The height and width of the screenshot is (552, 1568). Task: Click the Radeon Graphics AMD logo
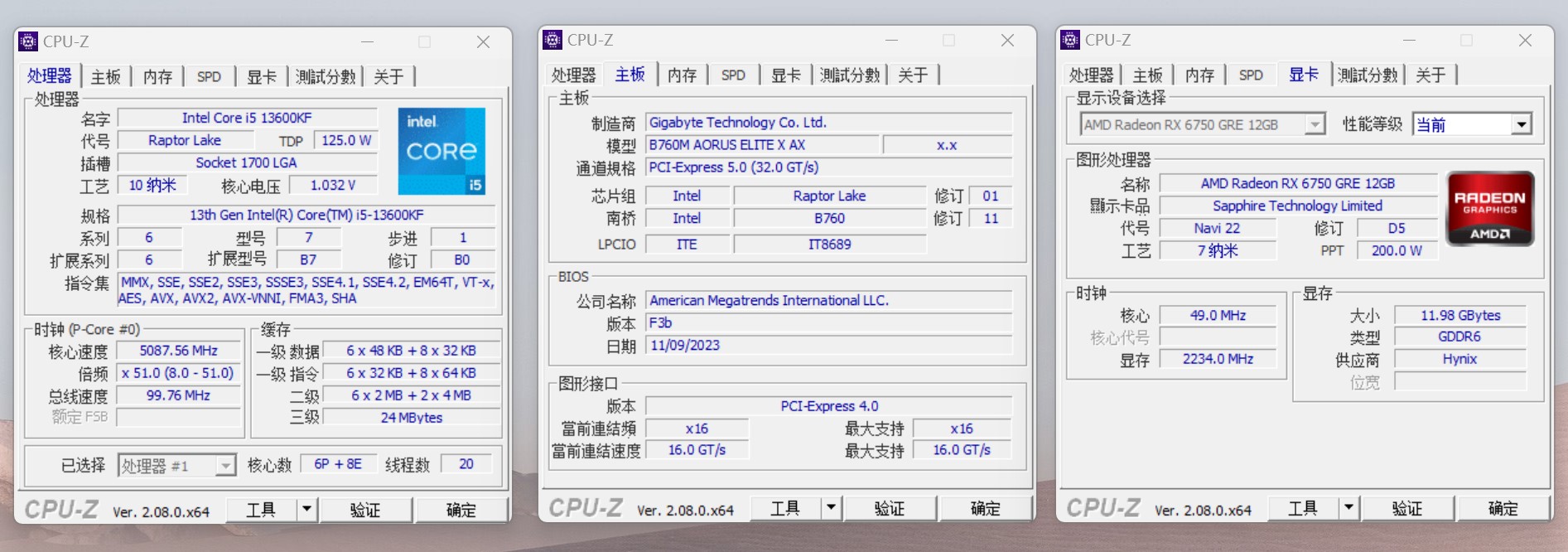click(x=1489, y=209)
